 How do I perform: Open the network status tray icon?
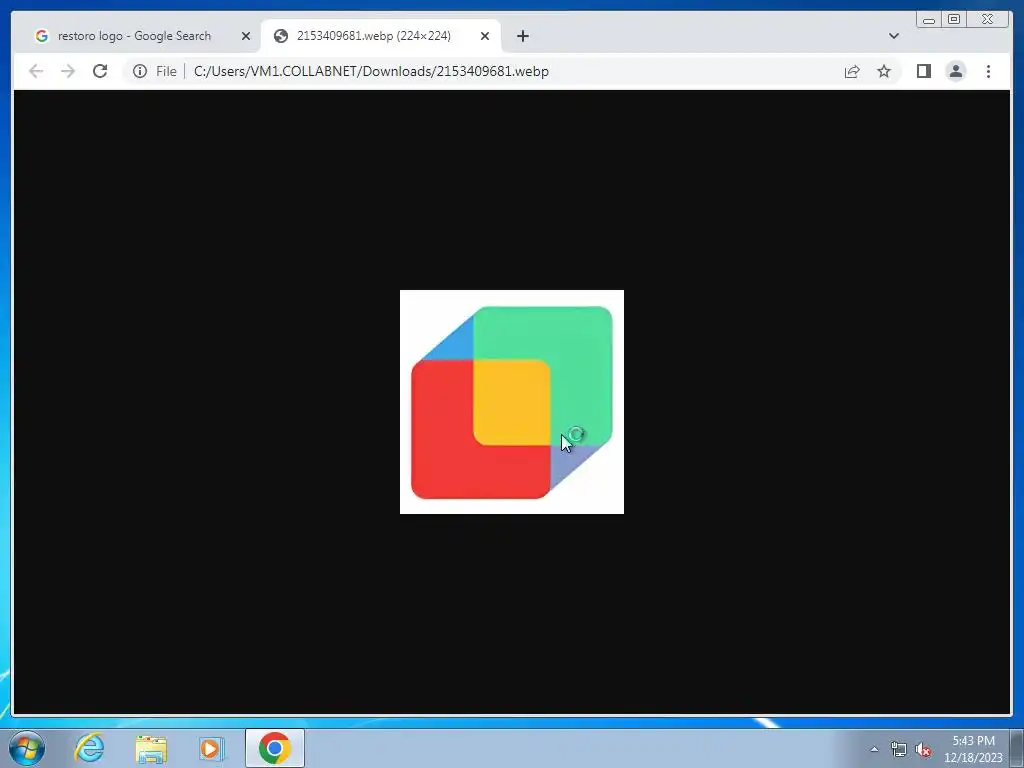tap(899, 749)
